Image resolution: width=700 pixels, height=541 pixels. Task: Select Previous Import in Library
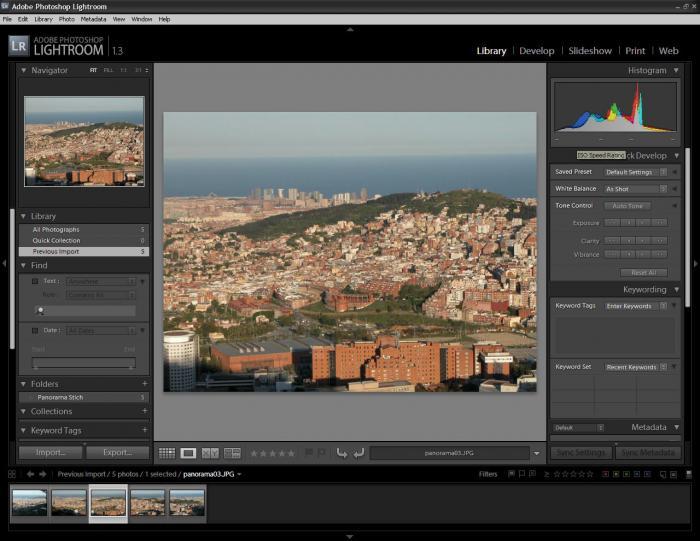[84, 251]
